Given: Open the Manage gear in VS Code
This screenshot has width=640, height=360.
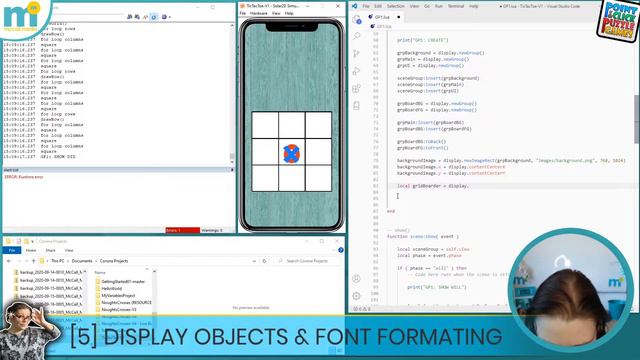Looking at the screenshot, I should pos(356,296).
